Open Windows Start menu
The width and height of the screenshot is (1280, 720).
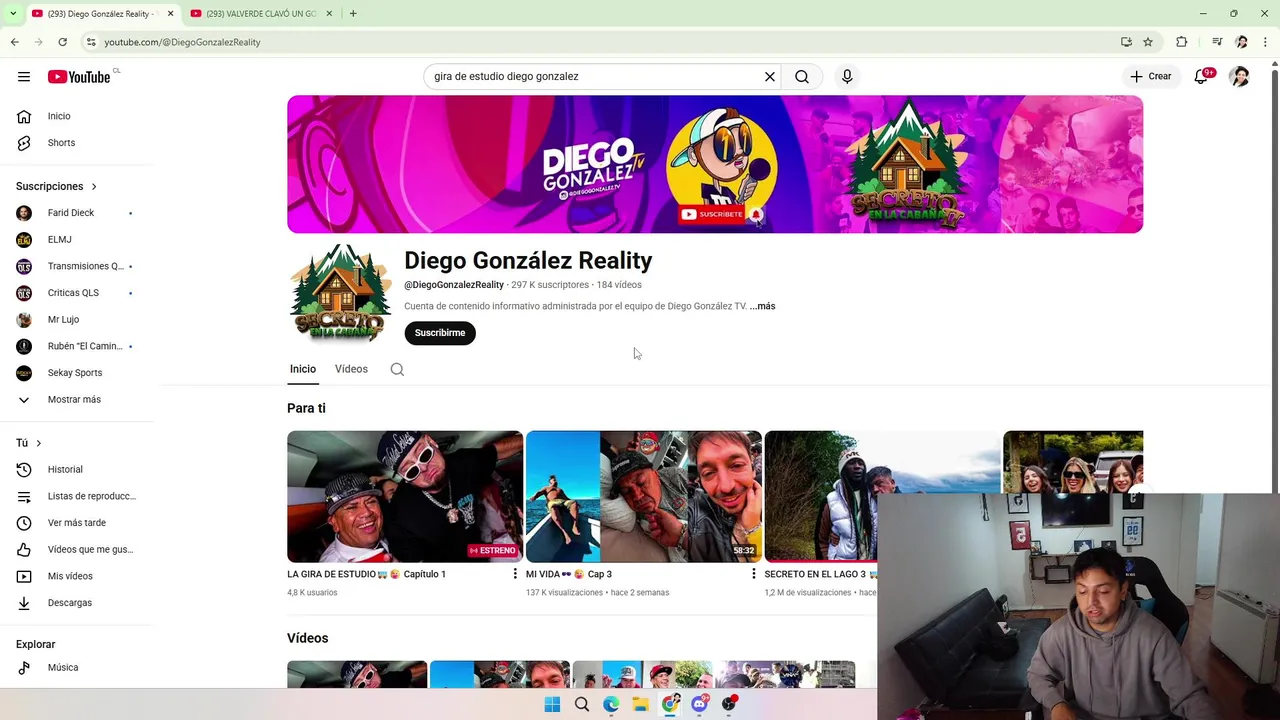pos(552,704)
